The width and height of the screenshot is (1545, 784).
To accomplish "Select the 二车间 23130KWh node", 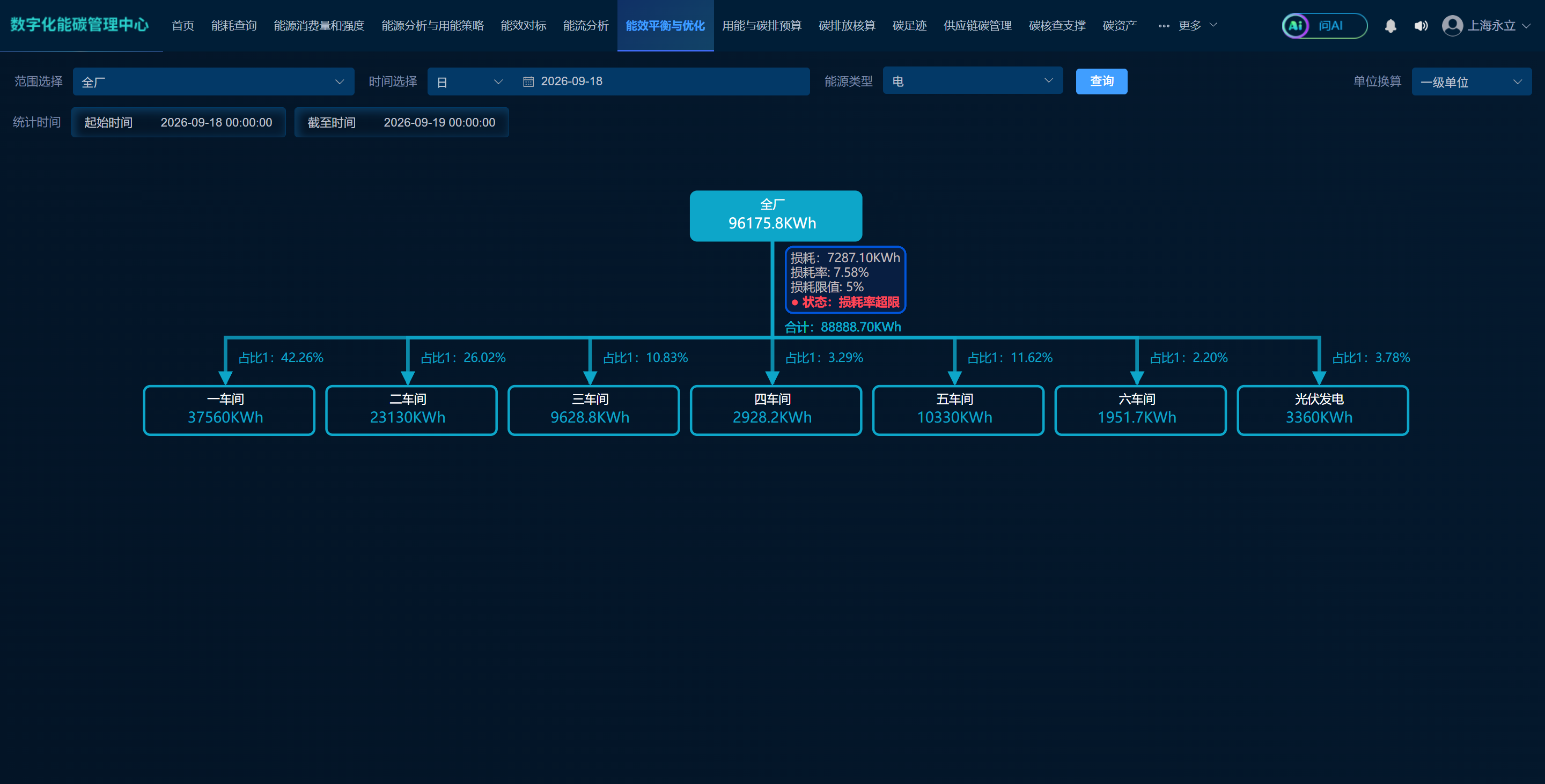I will (x=411, y=410).
